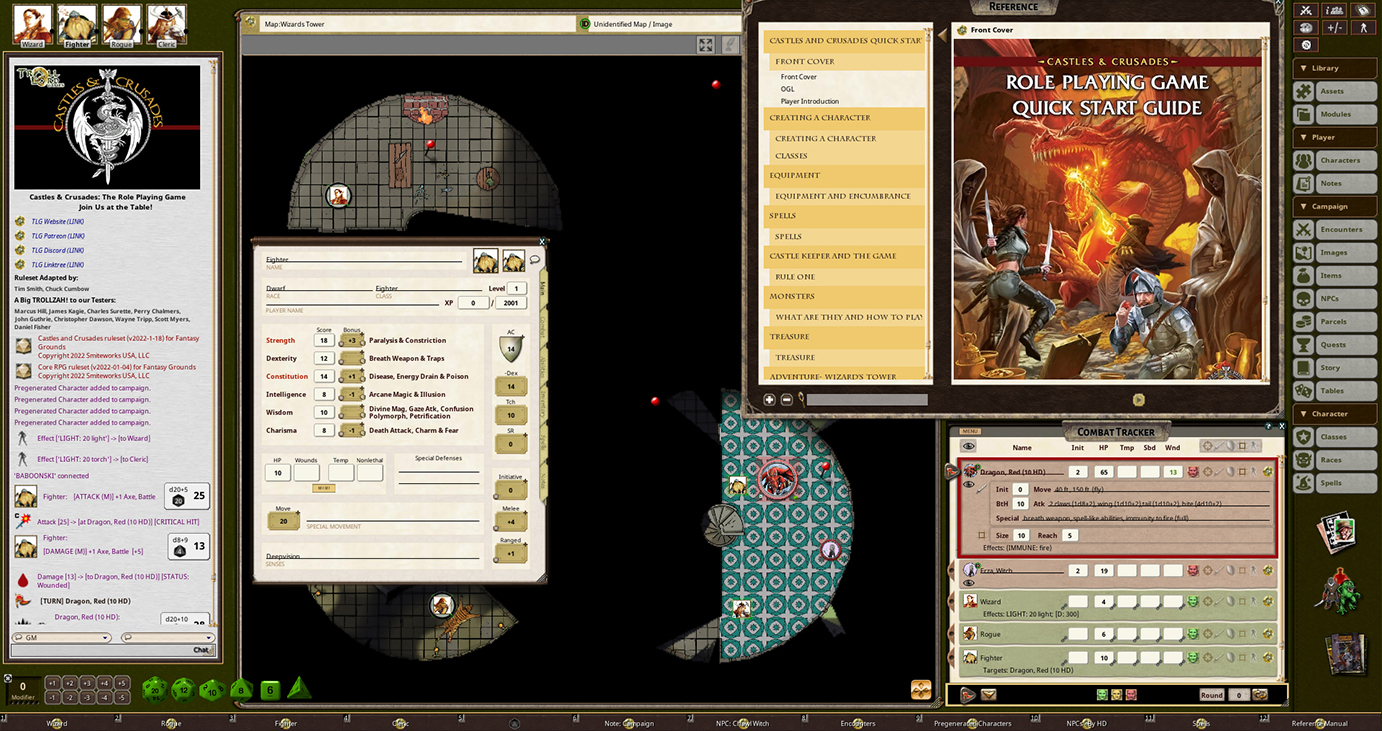Toggle the ID identification icon on the map
Viewport: 1382px width, 731px height.
[x=585, y=24]
